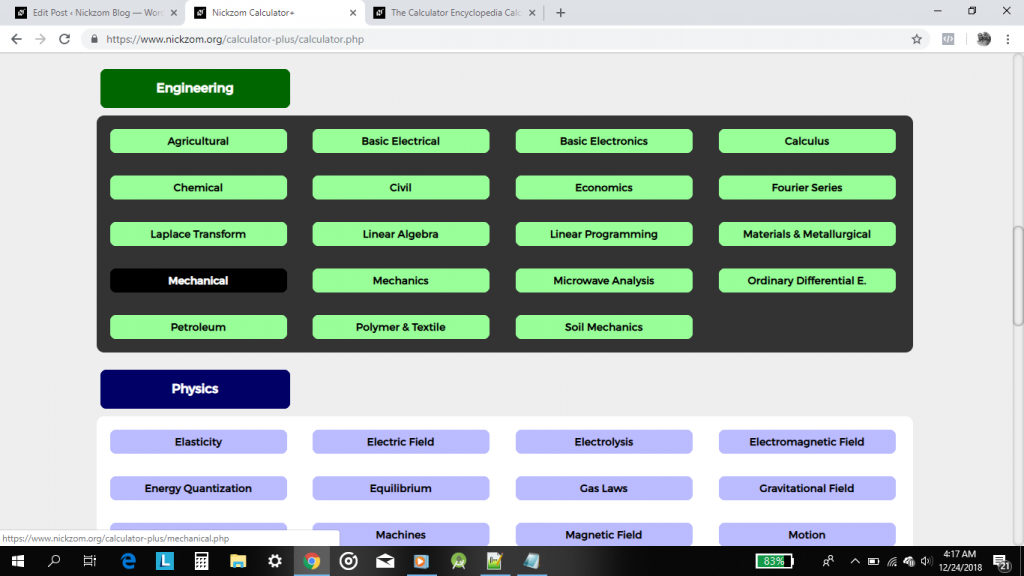
Task: Select the Linear Algebra category
Action: [401, 234]
